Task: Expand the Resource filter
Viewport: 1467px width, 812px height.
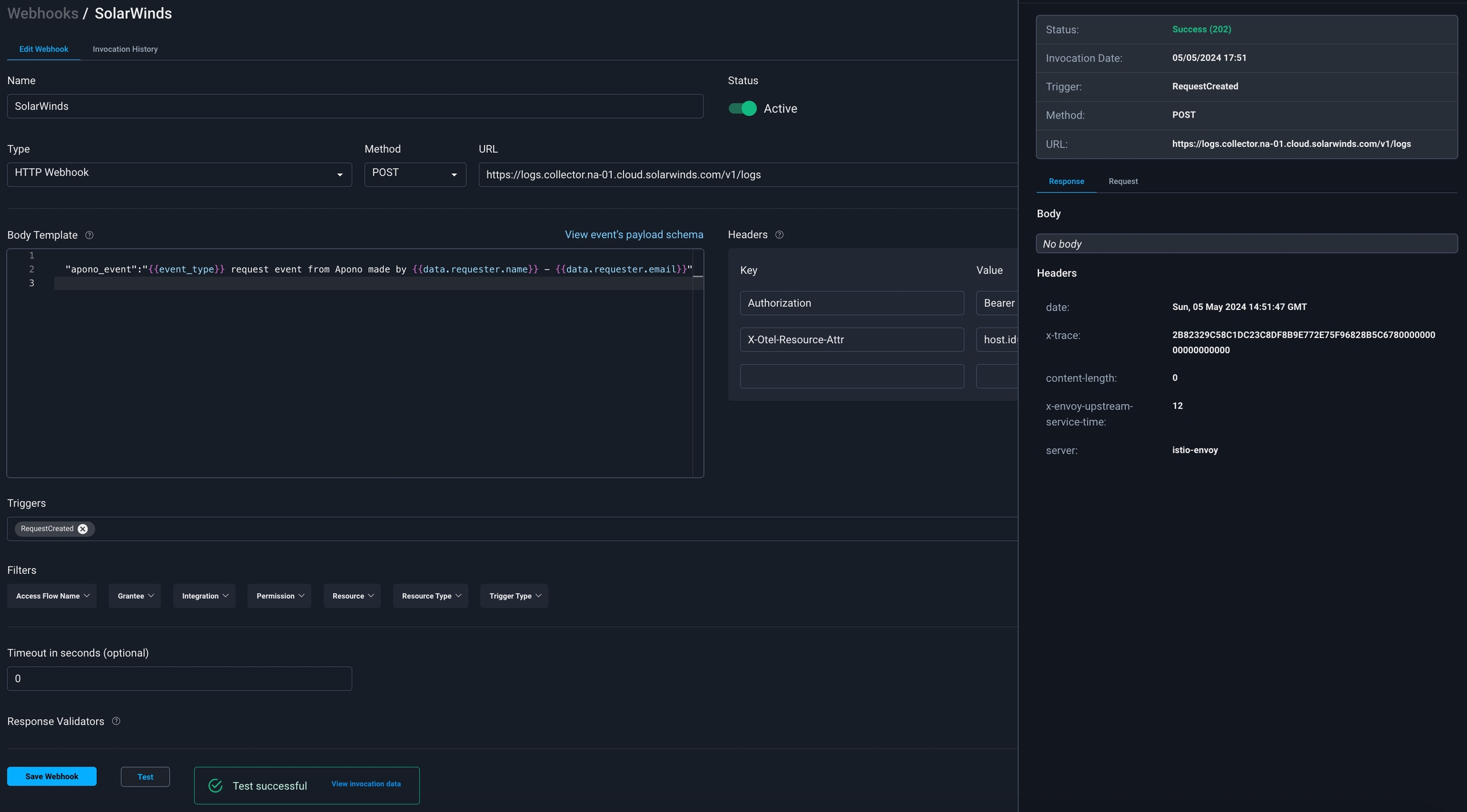Action: tap(352, 596)
